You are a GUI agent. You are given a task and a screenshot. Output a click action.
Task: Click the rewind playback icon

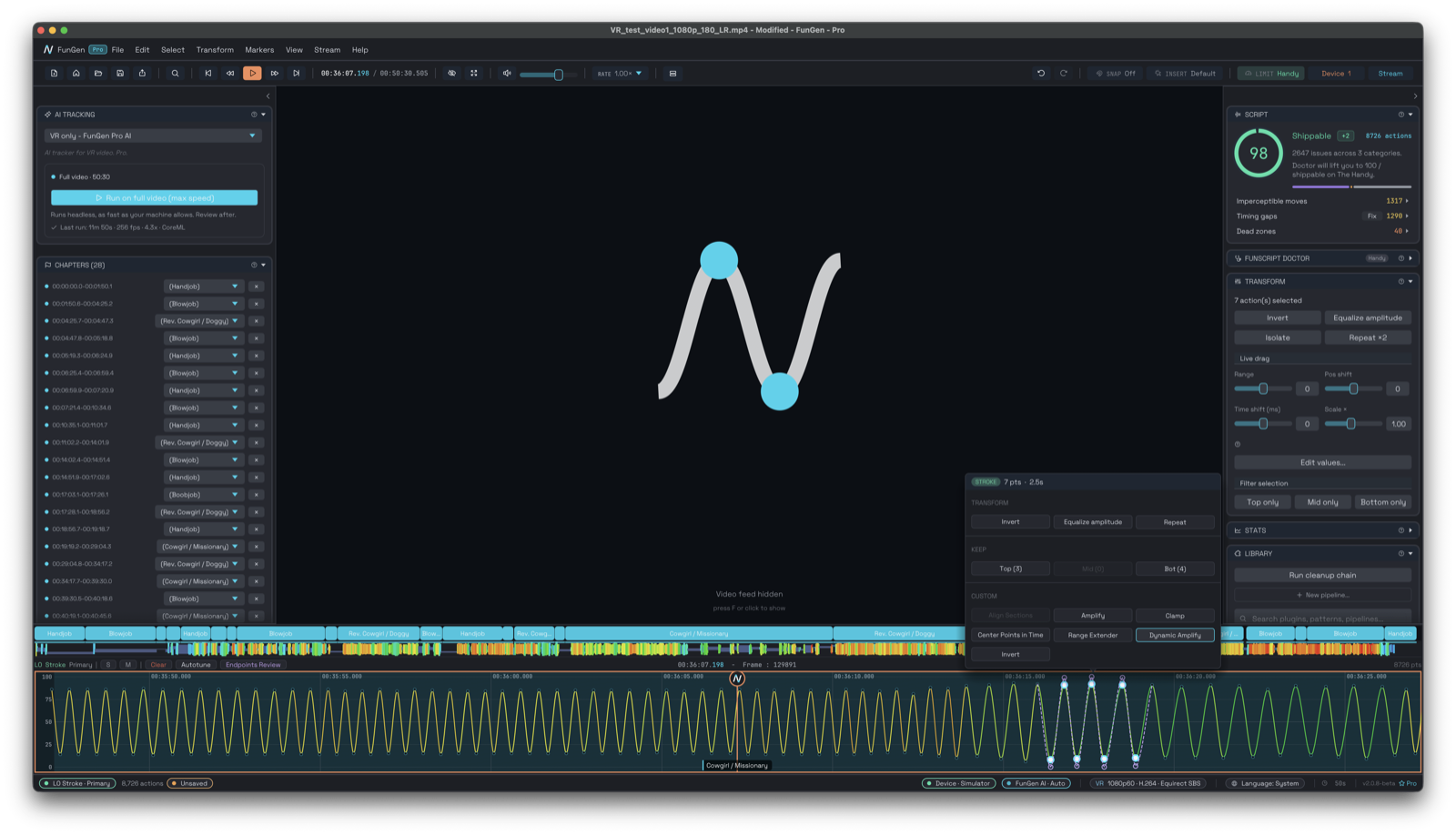[230, 74]
